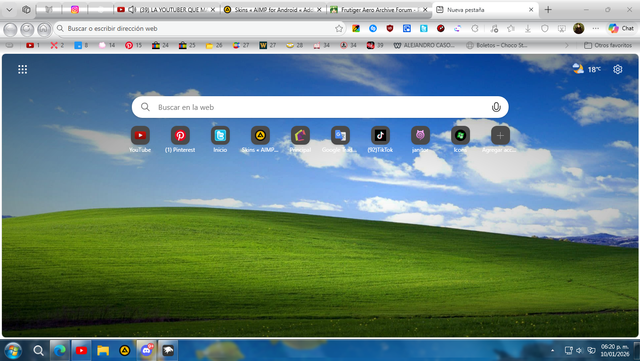Open the Inicio quick link tile
Screen dimensions: 640x361
[x=220, y=136]
